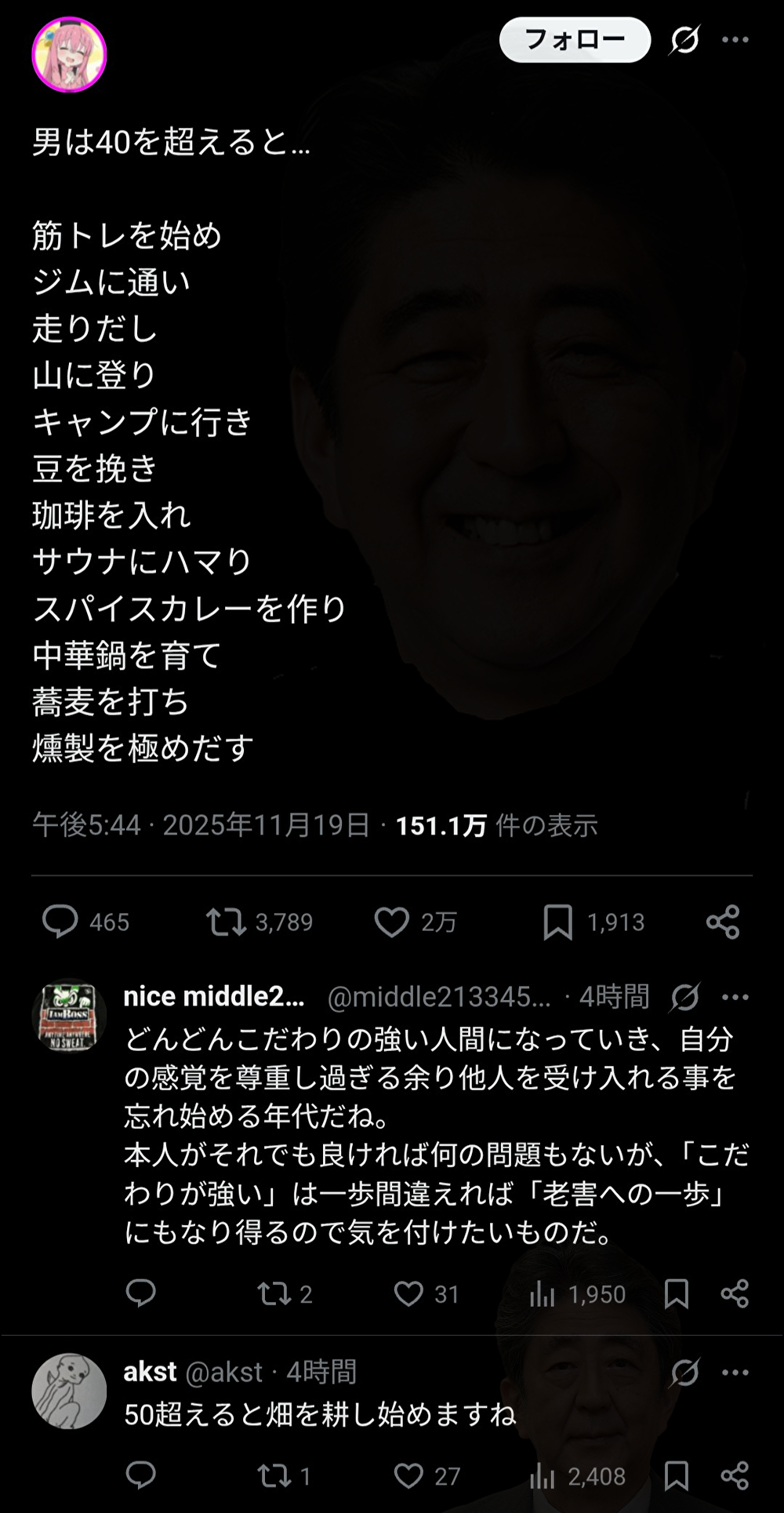This screenshot has width=784, height=1513.
Task: Bookmark the main post showing 1,913 bookmarks
Action: (557, 922)
